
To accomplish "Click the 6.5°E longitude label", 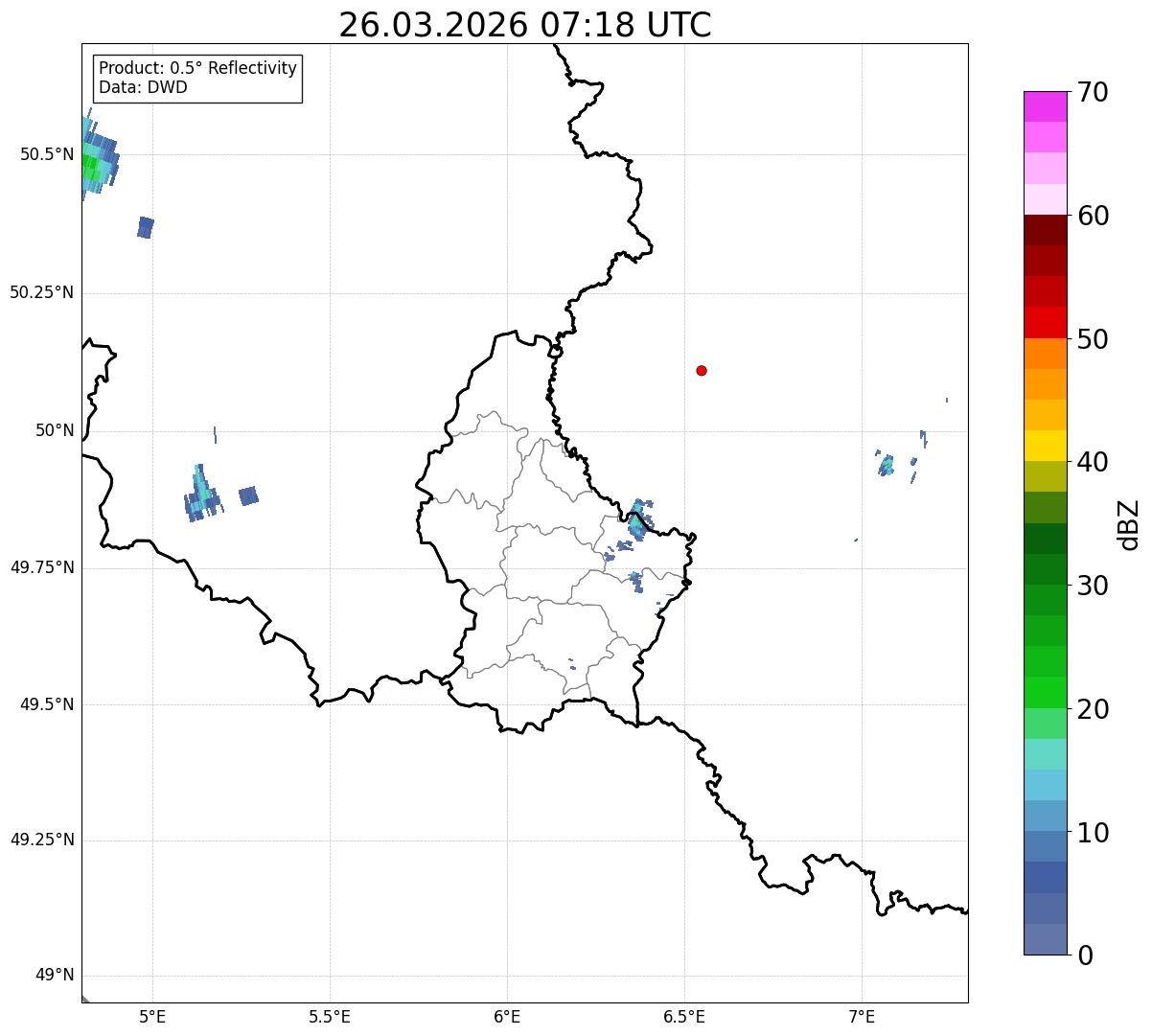I will 684,1016.
